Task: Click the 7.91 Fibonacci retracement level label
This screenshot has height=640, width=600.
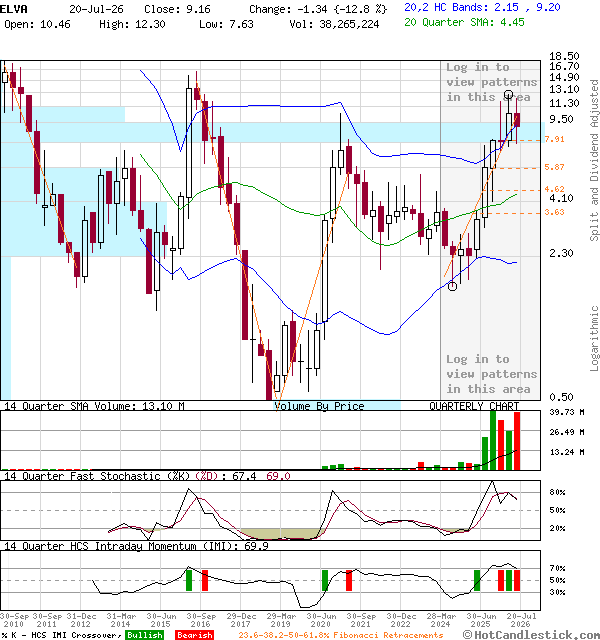Action: (x=554, y=140)
